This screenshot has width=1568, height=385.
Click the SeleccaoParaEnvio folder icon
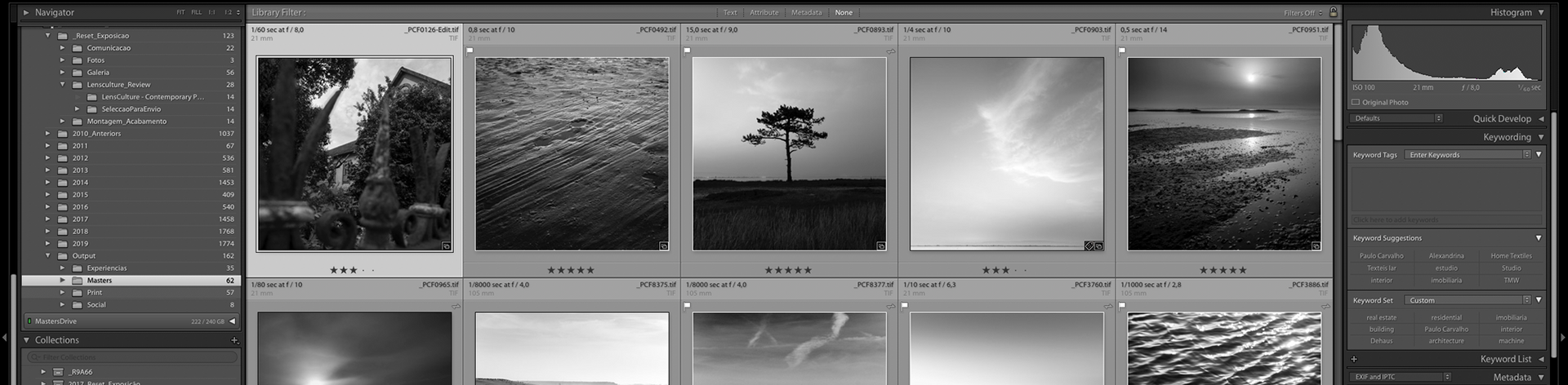click(92, 109)
